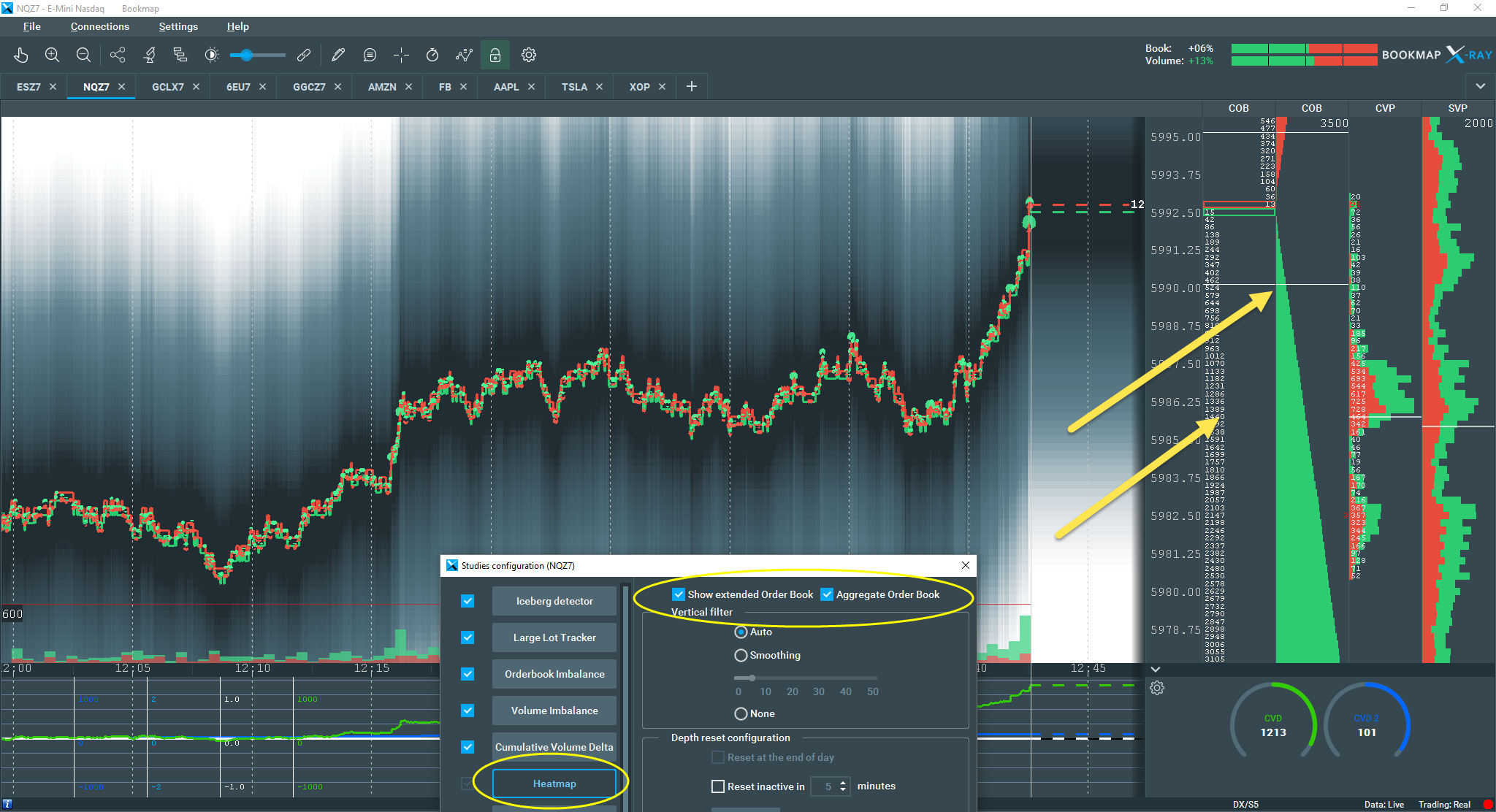Open Volume Imbalance study settings
Image resolution: width=1496 pixels, height=812 pixels.
point(554,710)
